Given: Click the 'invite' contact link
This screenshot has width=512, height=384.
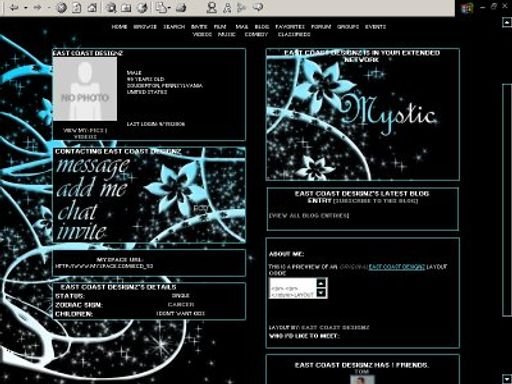Looking at the screenshot, I should click(x=82, y=231).
